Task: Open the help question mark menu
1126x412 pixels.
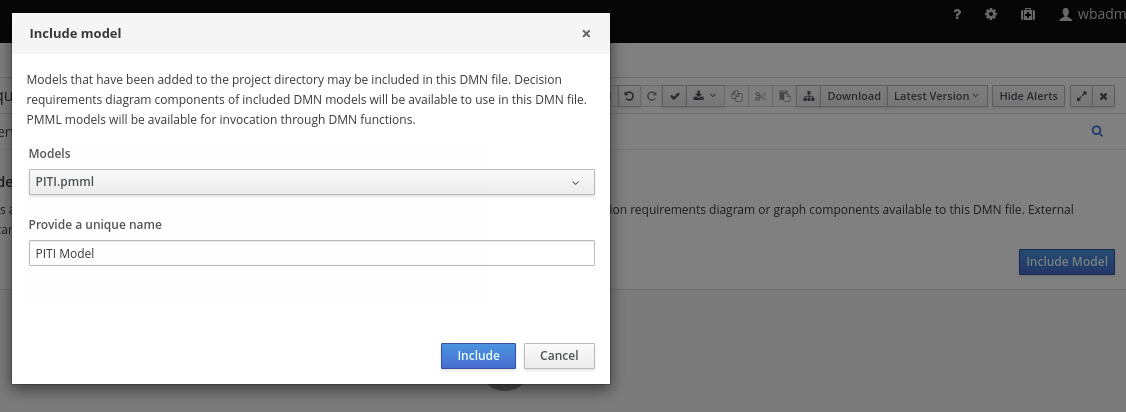Action: tap(957, 14)
